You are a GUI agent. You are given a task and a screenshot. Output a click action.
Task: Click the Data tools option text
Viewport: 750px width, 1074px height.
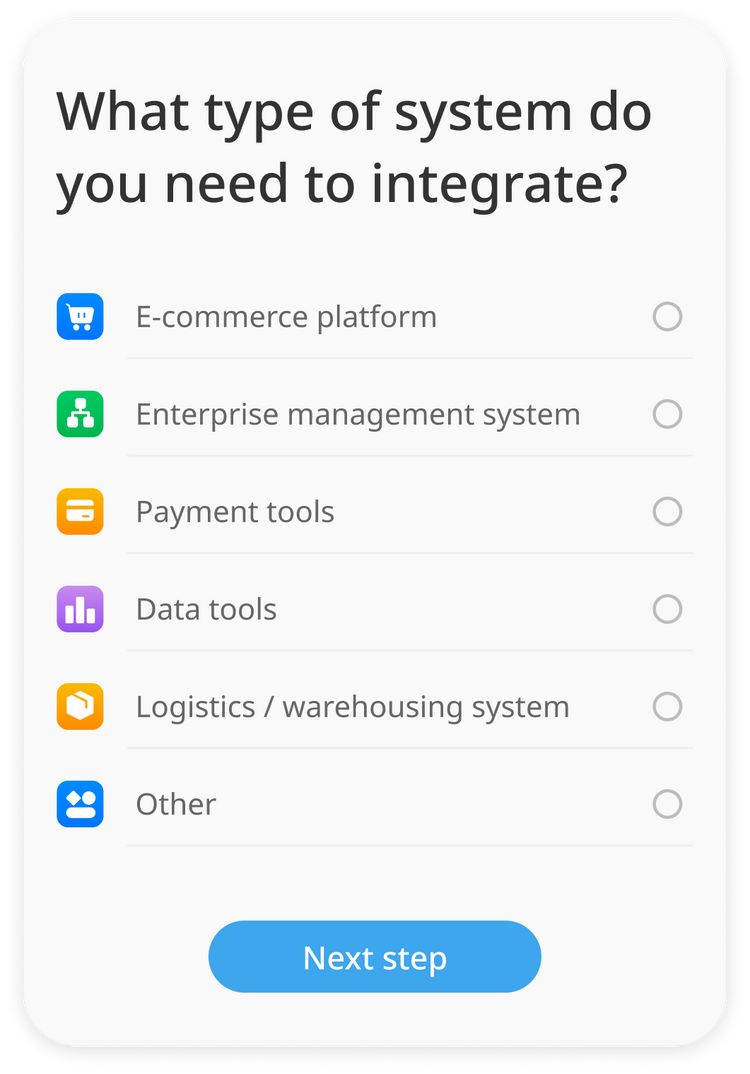point(206,609)
